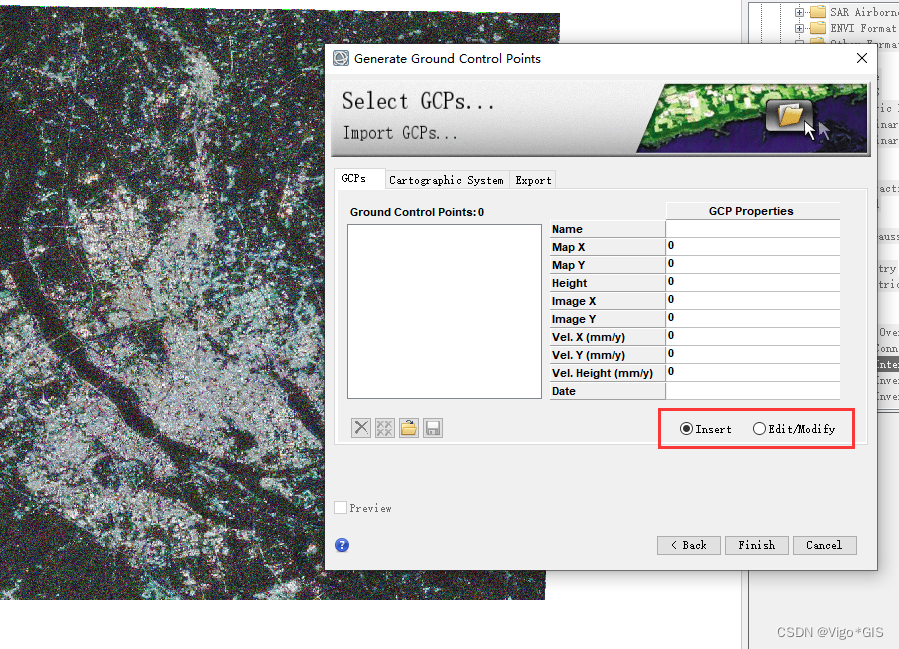Image resolution: width=899 pixels, height=649 pixels.
Task: Click the SAR Airborne folder icon in the tree
Action: (x=818, y=11)
